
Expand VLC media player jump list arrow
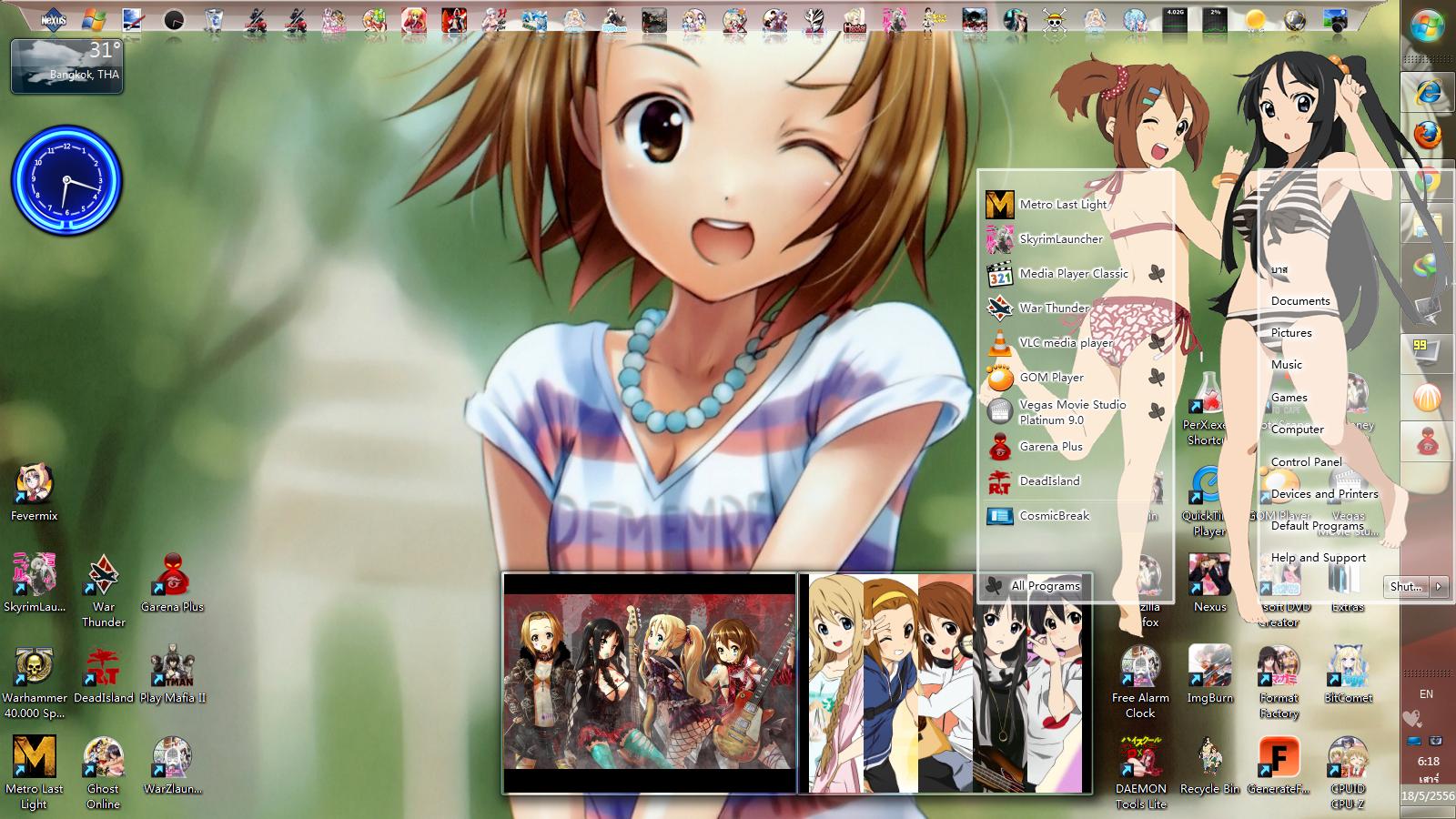coord(1157,343)
